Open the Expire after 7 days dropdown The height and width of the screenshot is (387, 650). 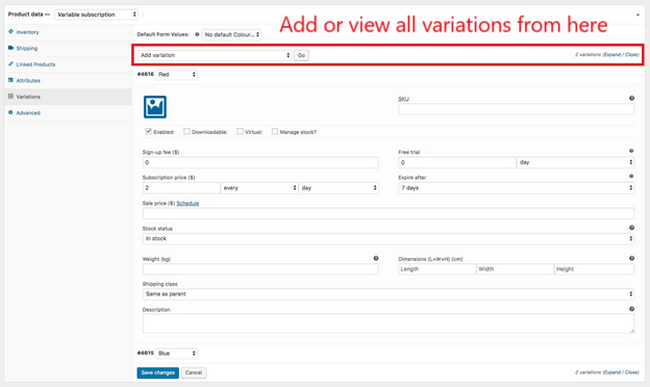pos(516,188)
